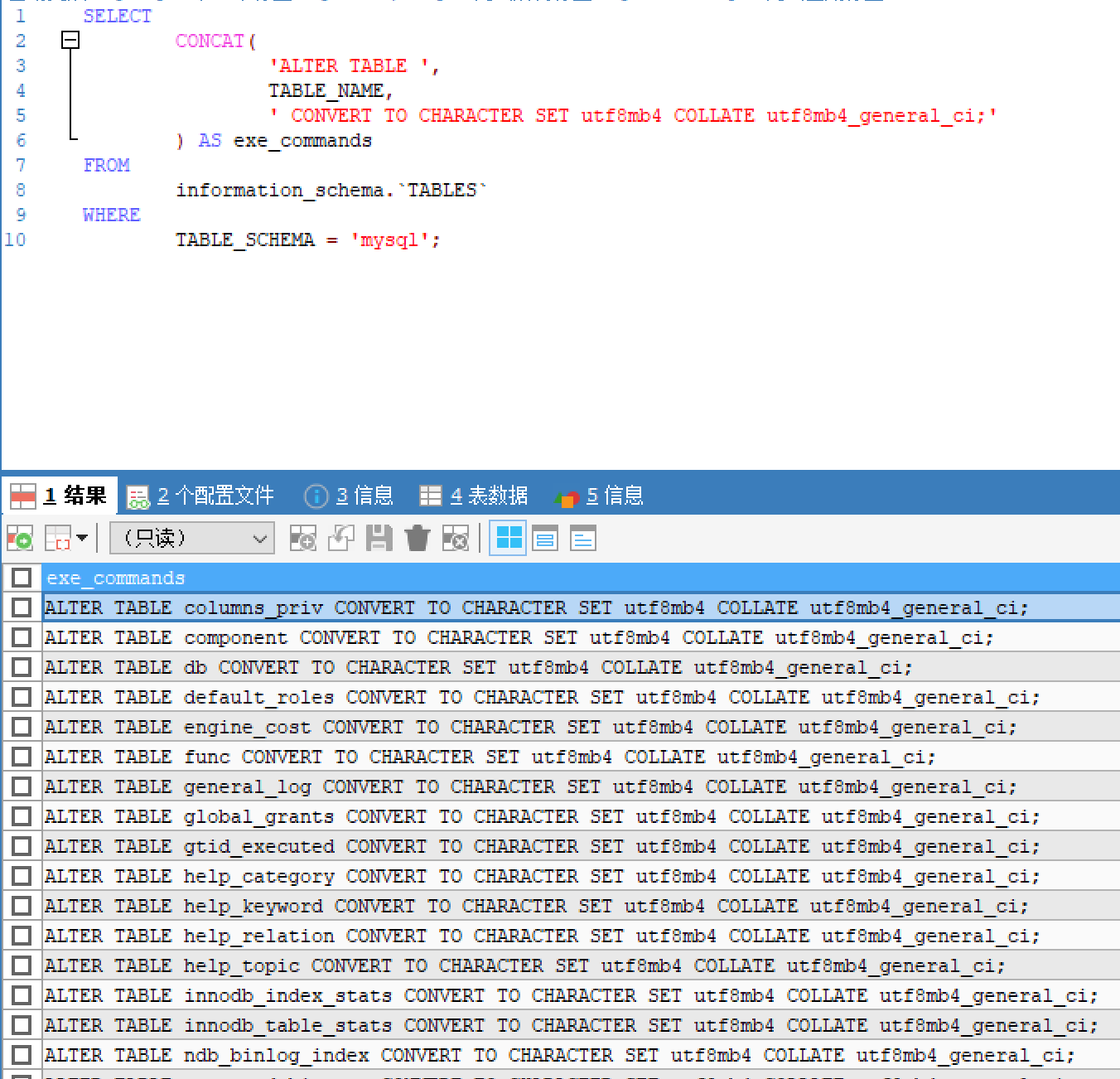Select the ALTER TABLE innodb_table_stats cell
1120x1079 pixels.
(581, 1025)
